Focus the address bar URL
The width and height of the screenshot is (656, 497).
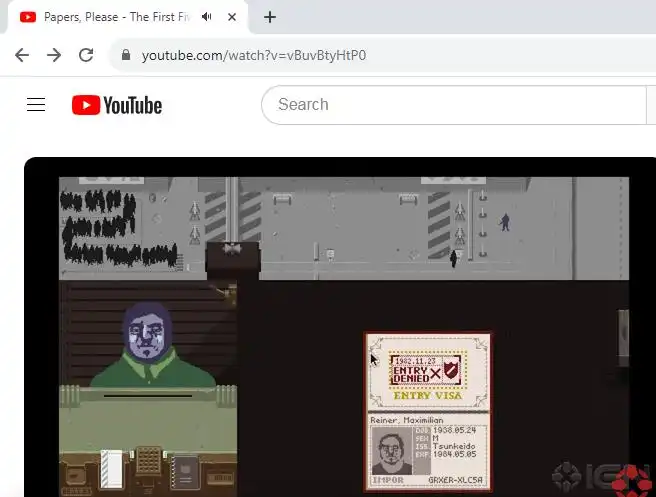(x=254, y=55)
